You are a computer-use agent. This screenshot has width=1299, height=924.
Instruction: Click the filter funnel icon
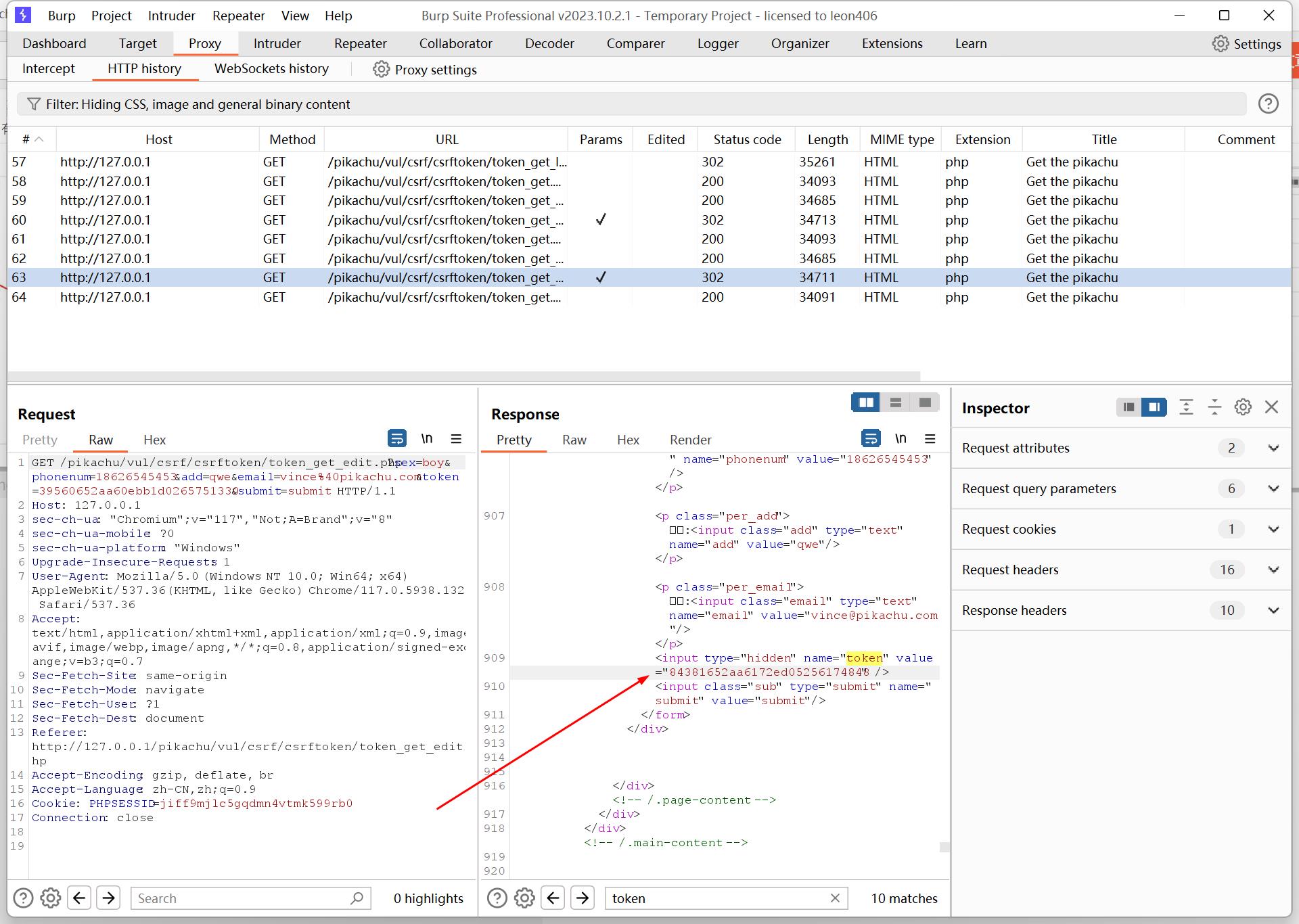click(33, 104)
